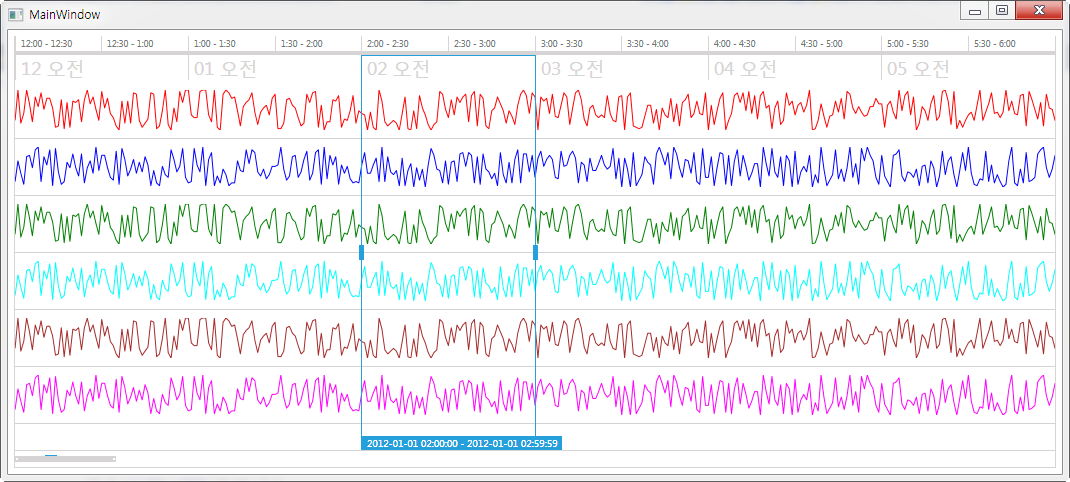Click the horizontal scrollbar thumb at bottom
This screenshot has height=482, width=1070.
point(66,459)
